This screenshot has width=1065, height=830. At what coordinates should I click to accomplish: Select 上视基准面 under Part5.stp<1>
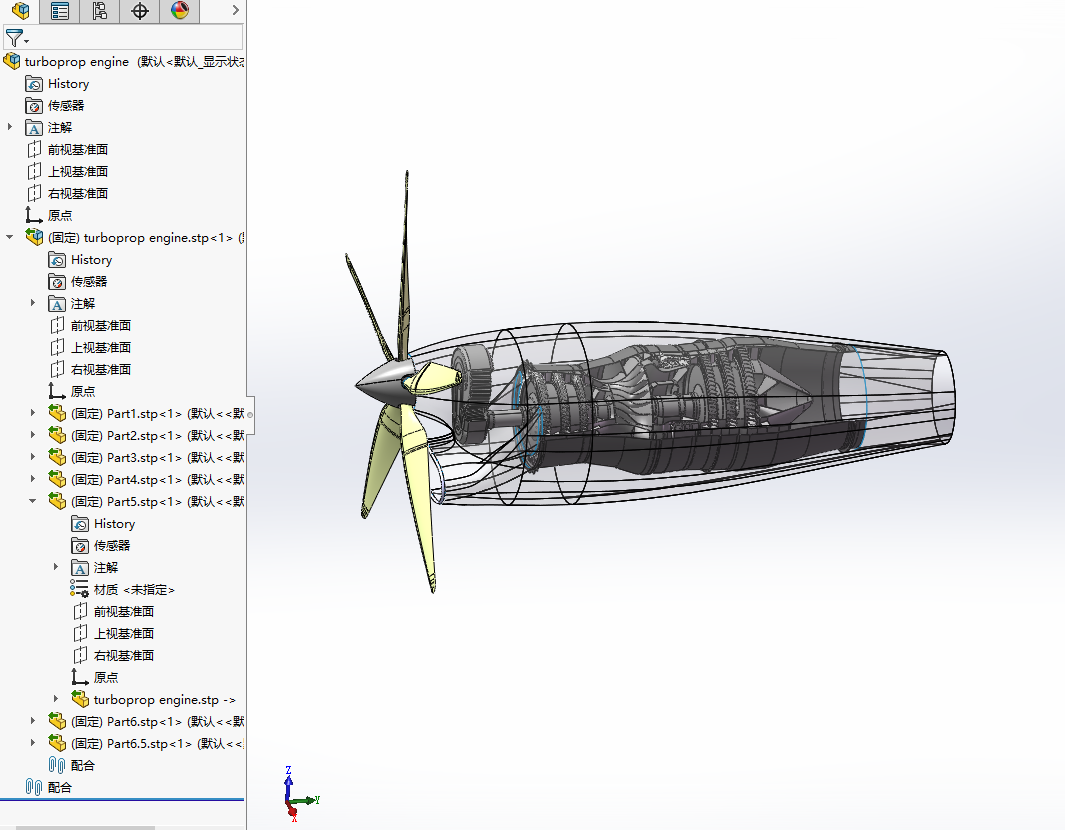click(x=113, y=634)
